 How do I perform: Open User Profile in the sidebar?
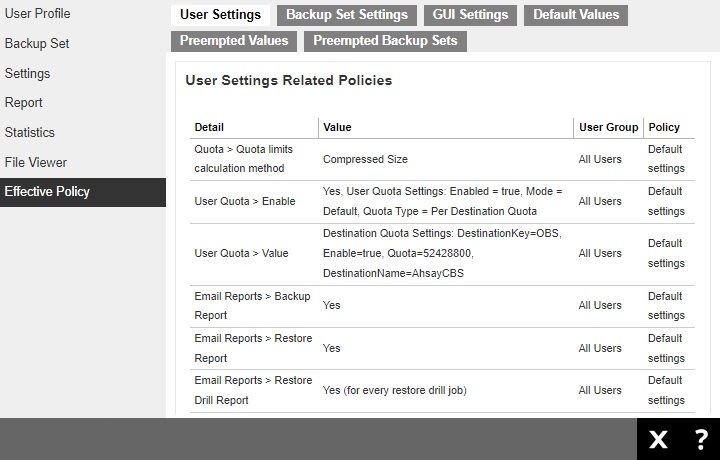pos(38,14)
